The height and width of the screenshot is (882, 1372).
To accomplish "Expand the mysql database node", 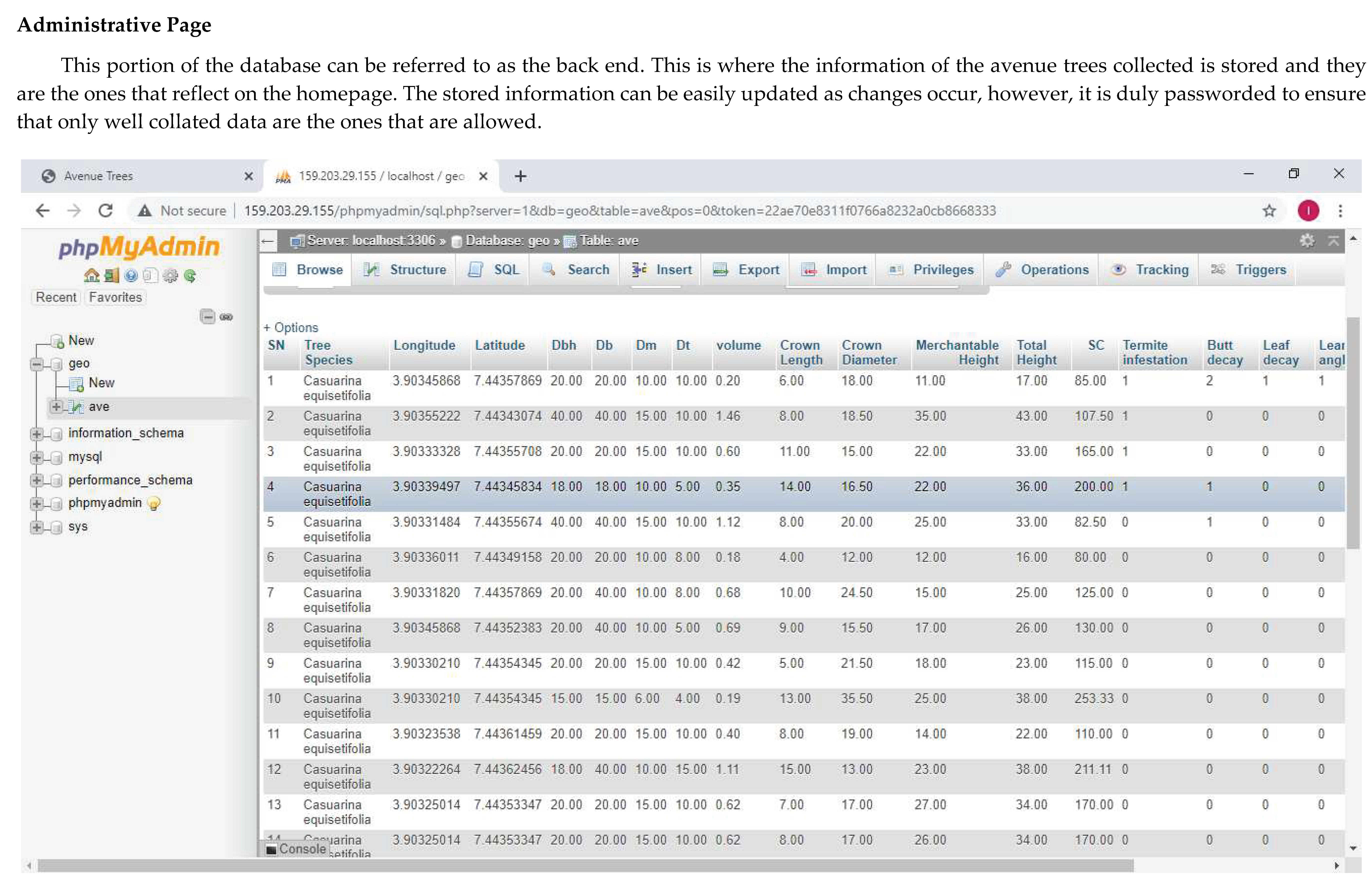I will click(37, 456).
